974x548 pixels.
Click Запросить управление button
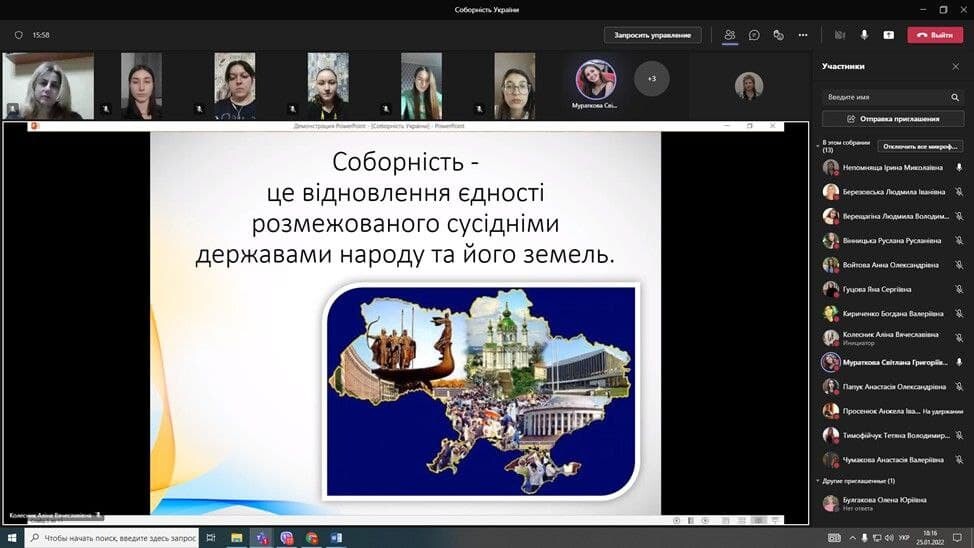(x=652, y=35)
